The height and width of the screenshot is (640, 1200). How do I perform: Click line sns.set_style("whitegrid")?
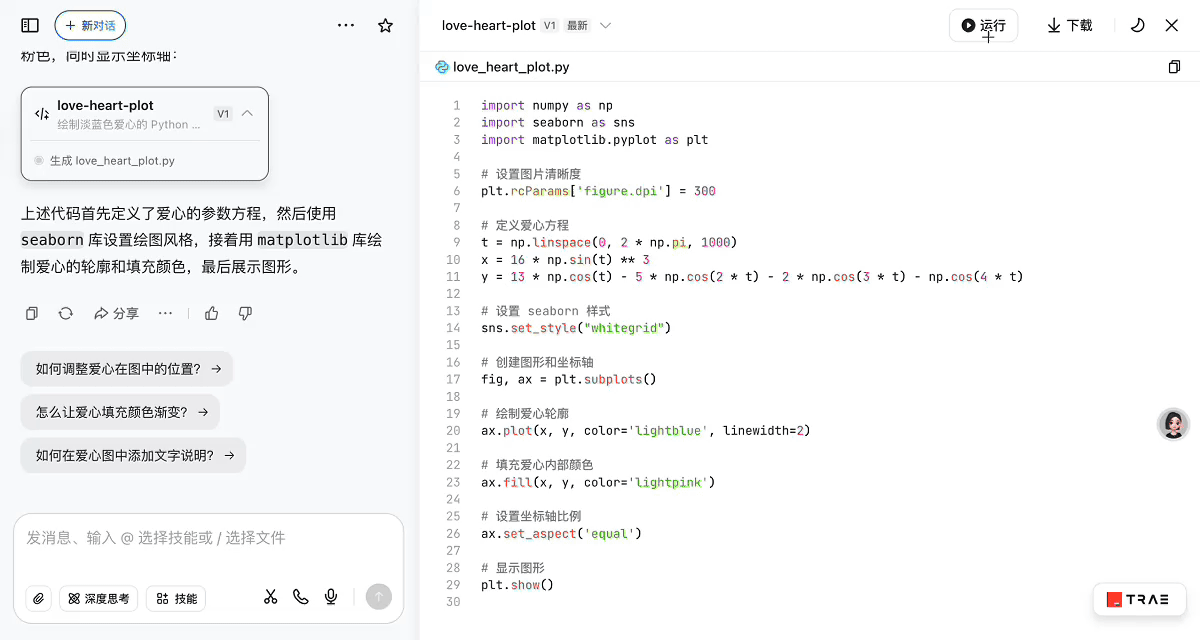(576, 328)
